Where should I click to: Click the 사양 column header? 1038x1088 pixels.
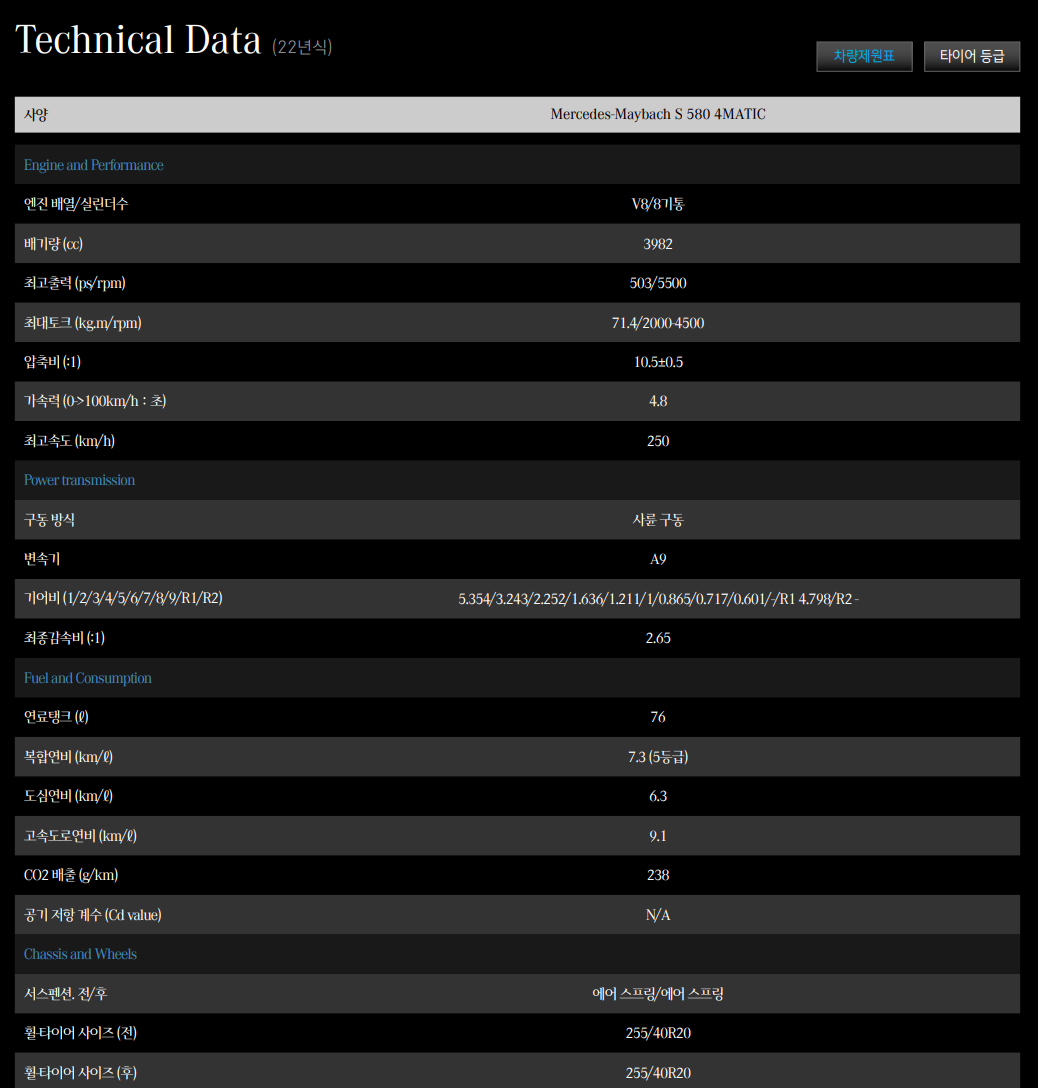pyautogui.click(x=36, y=115)
